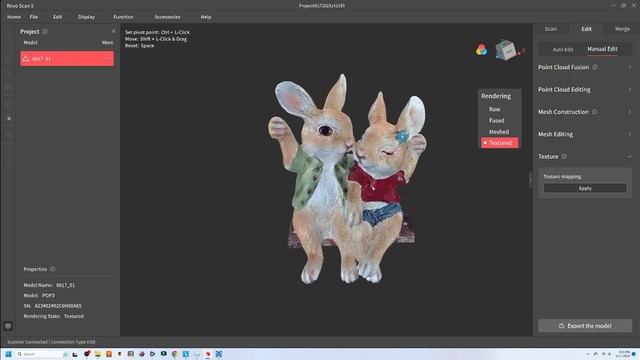Image resolution: width=640 pixels, height=360 pixels.
Task: Select Meshed rendering mode
Action: click(500, 131)
